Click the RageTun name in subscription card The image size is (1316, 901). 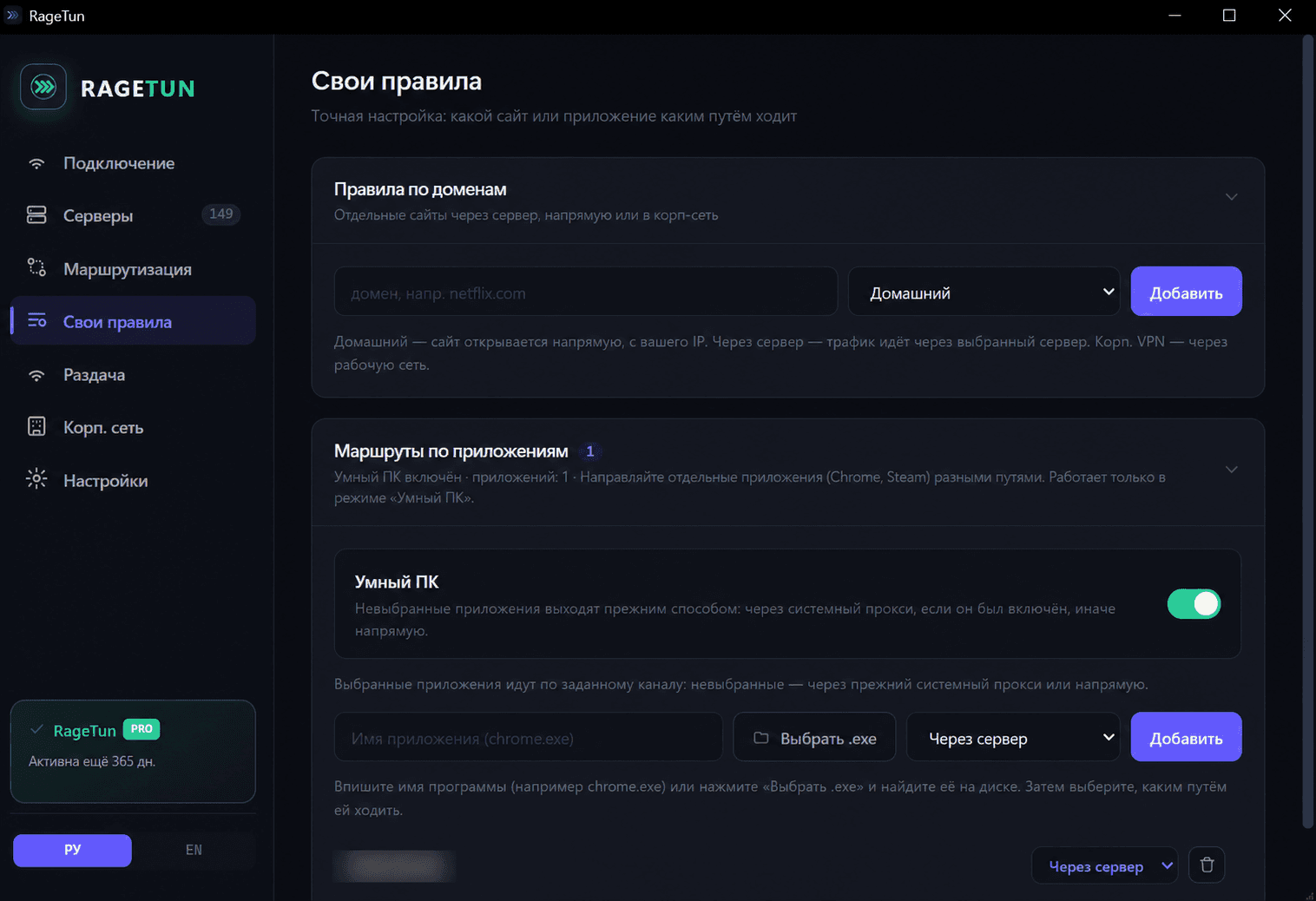point(85,730)
